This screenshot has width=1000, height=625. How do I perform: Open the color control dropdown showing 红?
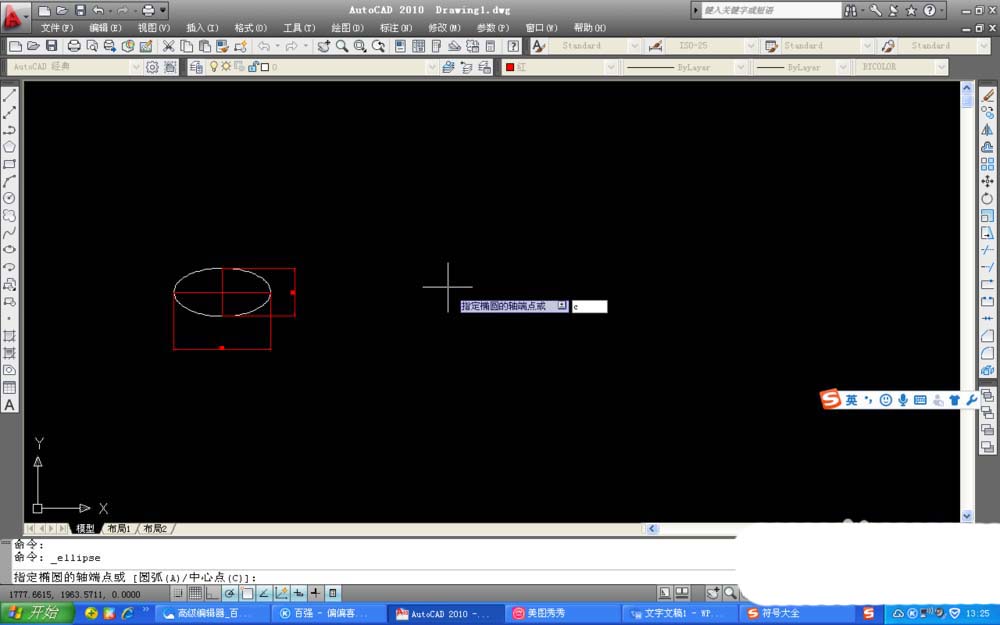pyautogui.click(x=611, y=66)
